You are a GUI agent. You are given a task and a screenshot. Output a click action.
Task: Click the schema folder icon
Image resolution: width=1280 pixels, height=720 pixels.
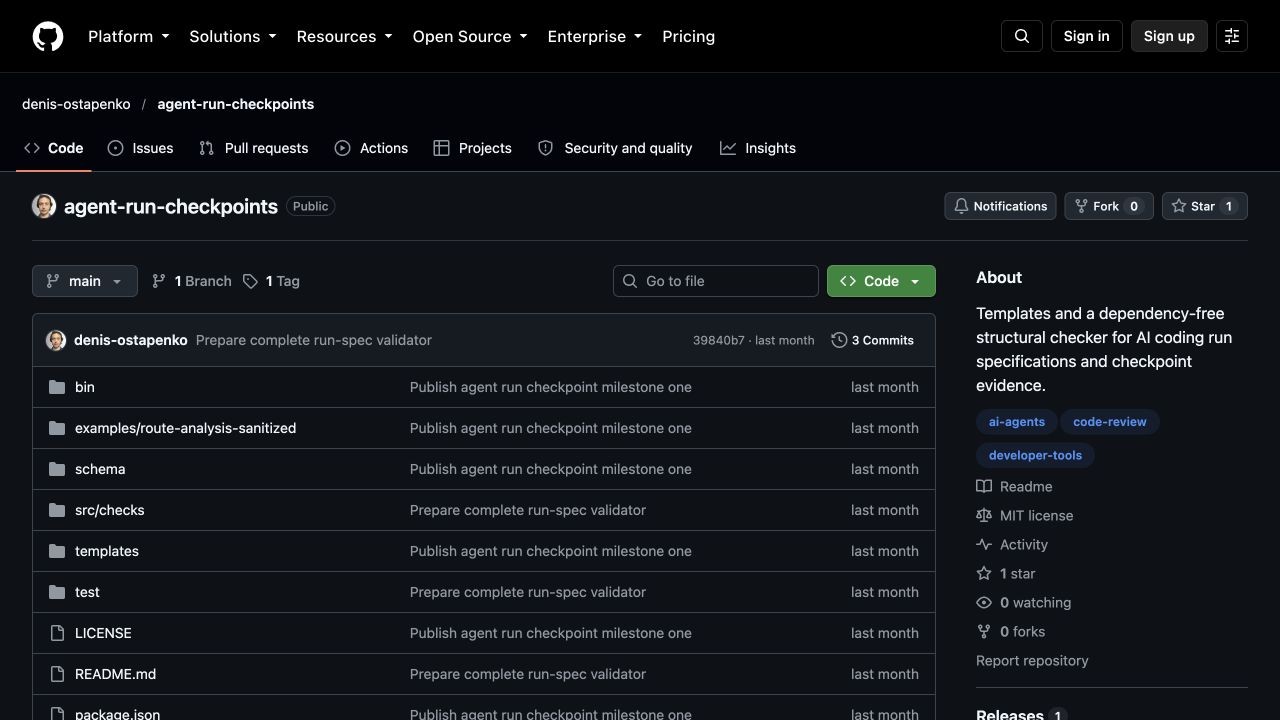[57, 469]
